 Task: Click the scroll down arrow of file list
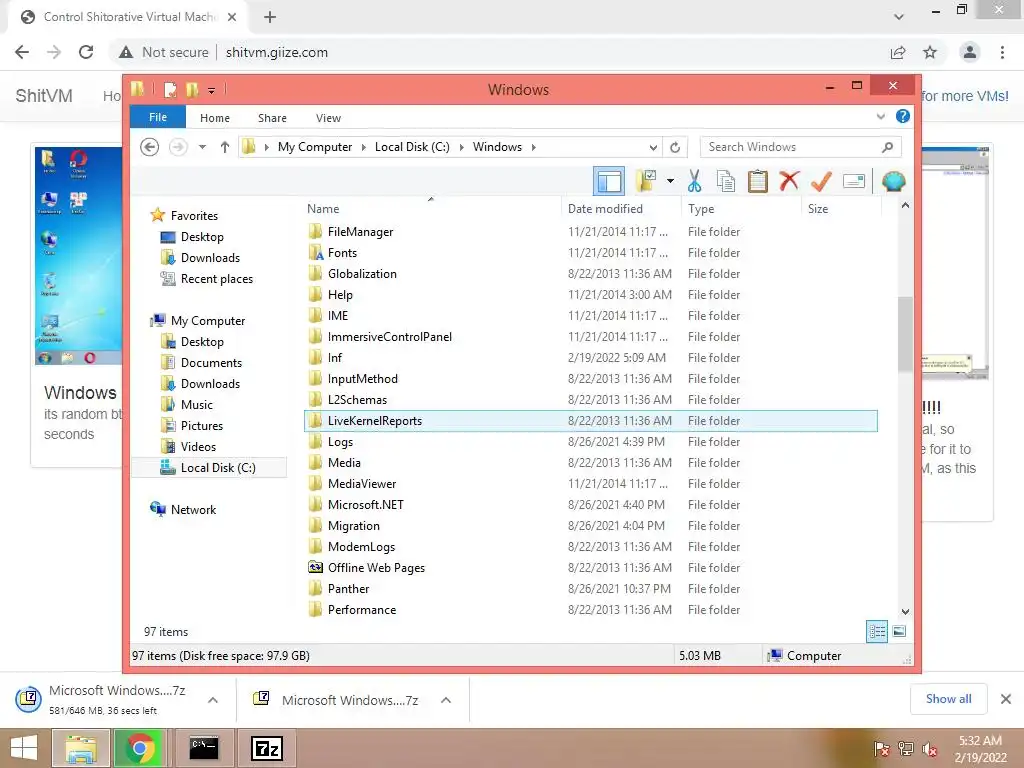905,612
